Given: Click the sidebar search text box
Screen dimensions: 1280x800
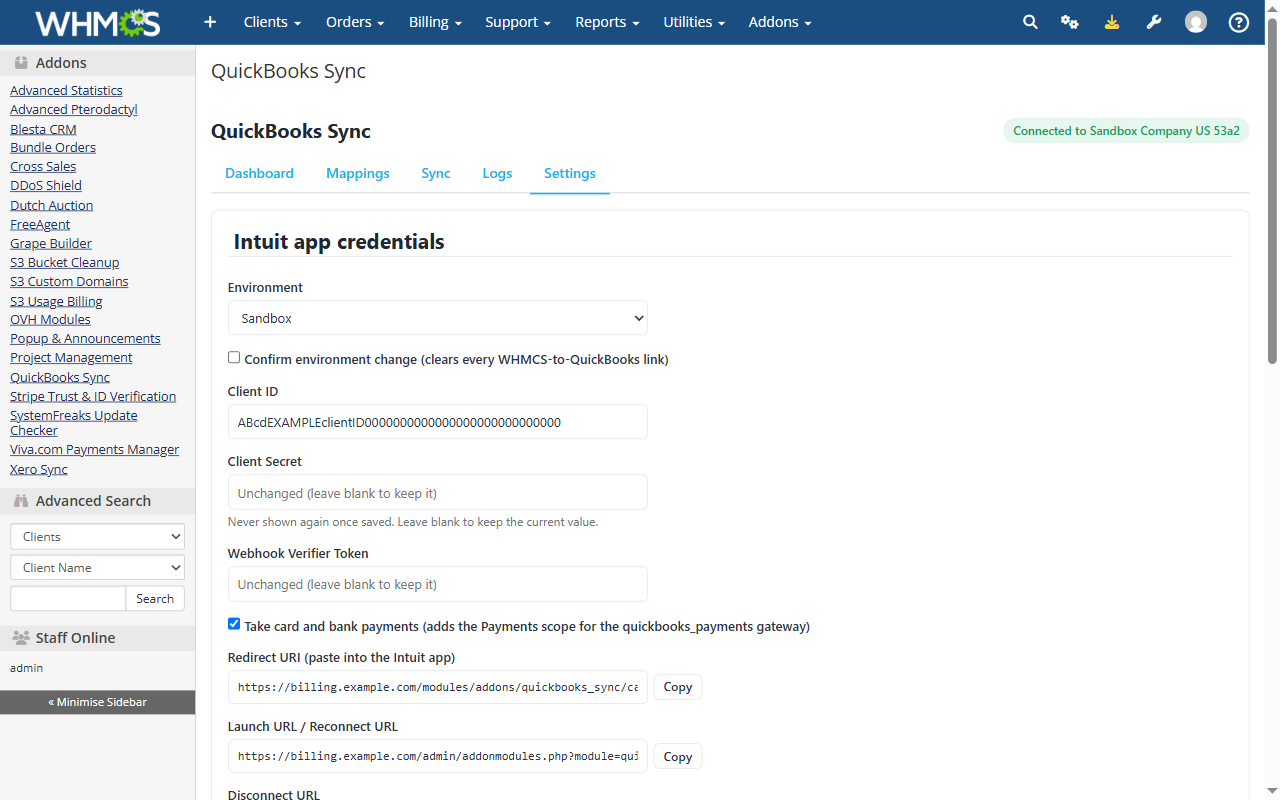Looking at the screenshot, I should (x=68, y=598).
